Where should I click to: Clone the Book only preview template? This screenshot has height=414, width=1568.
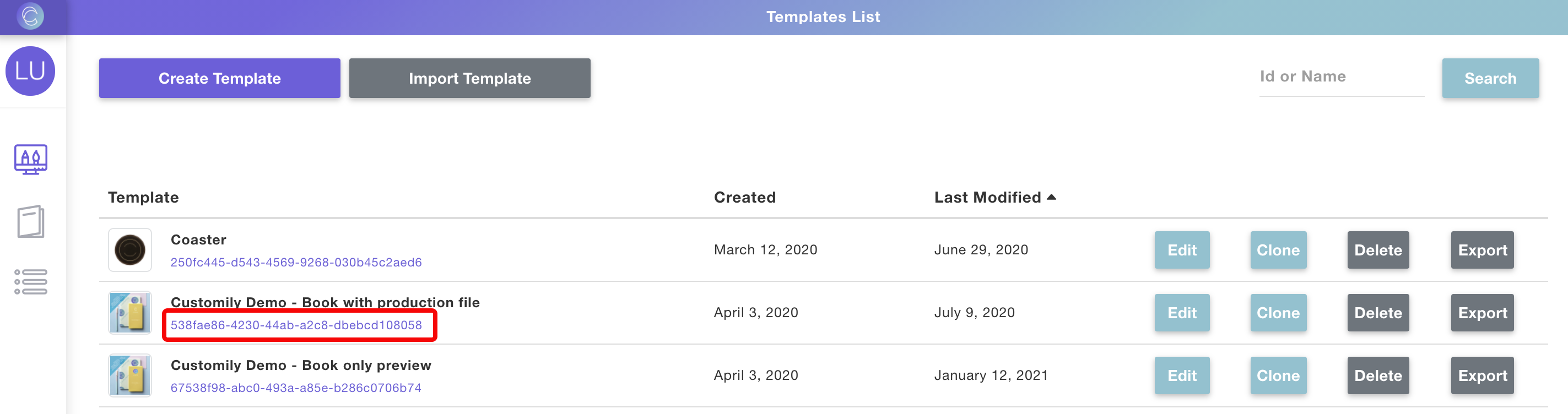coord(1278,375)
